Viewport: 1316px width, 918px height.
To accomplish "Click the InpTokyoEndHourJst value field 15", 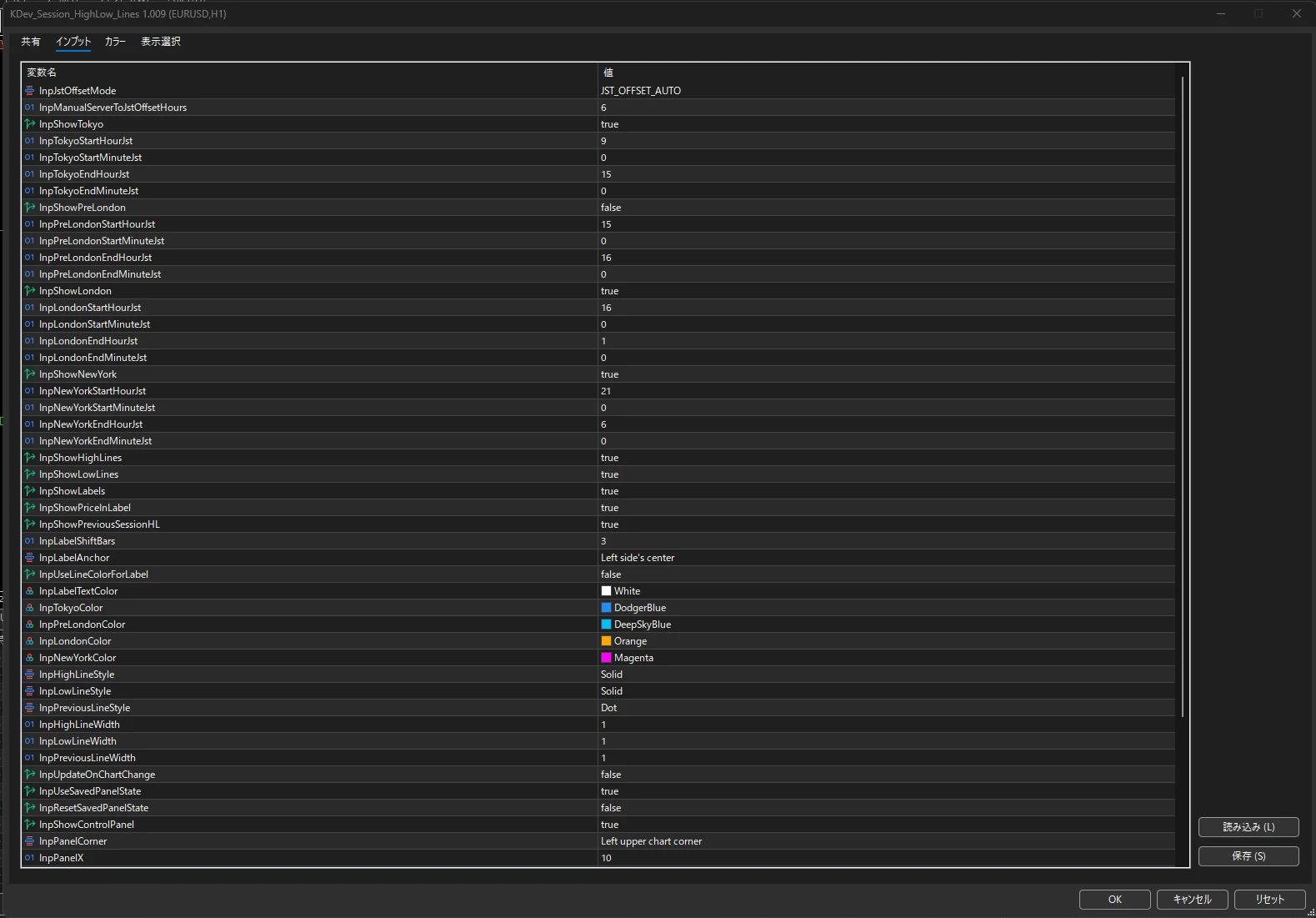I will [x=886, y=174].
